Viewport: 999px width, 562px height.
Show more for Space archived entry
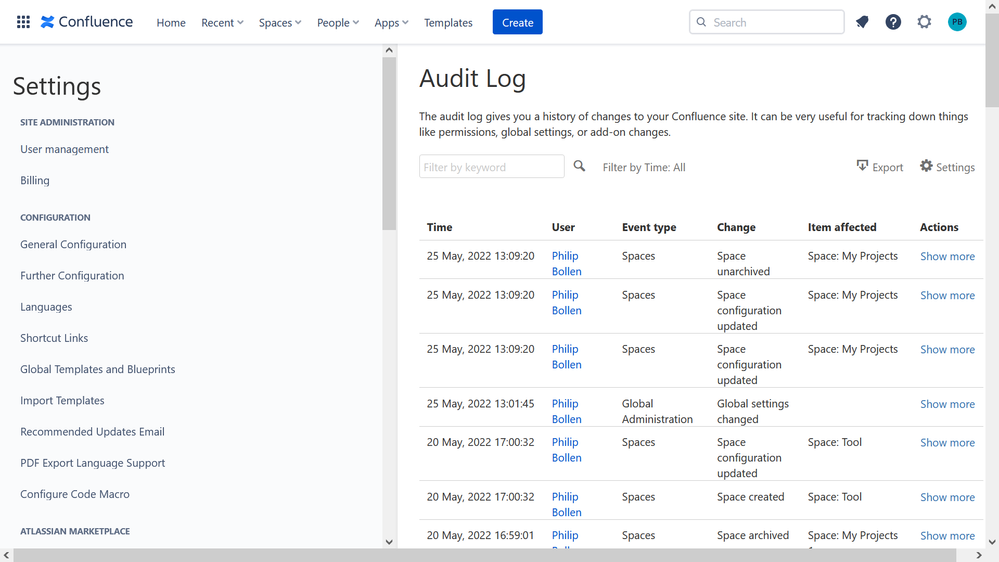pyautogui.click(x=947, y=536)
